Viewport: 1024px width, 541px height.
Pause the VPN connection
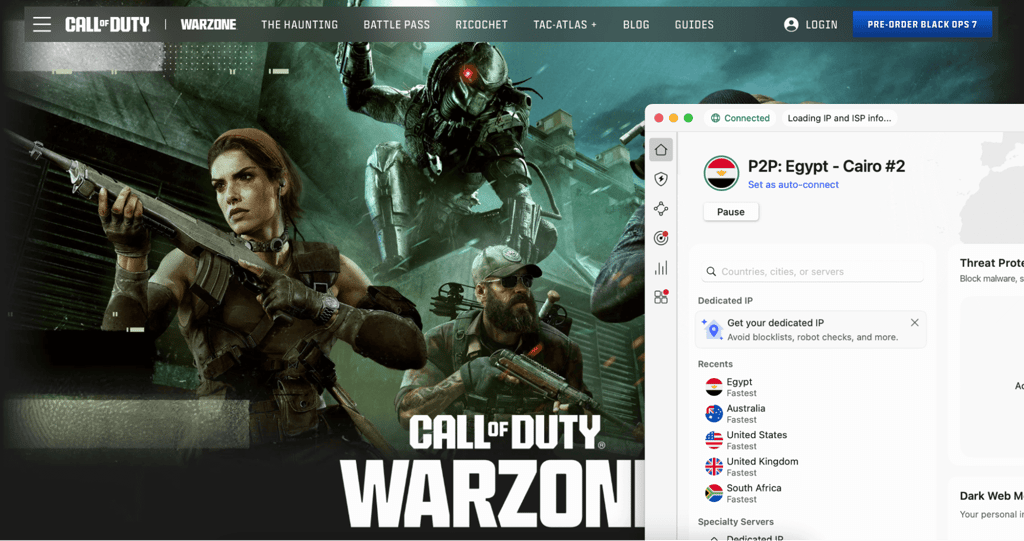tap(731, 212)
